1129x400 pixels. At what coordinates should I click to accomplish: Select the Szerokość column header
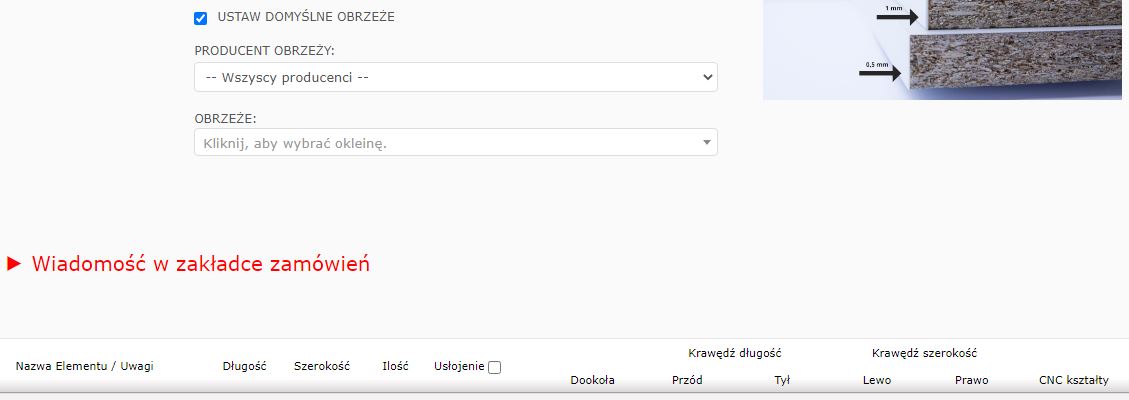point(322,367)
